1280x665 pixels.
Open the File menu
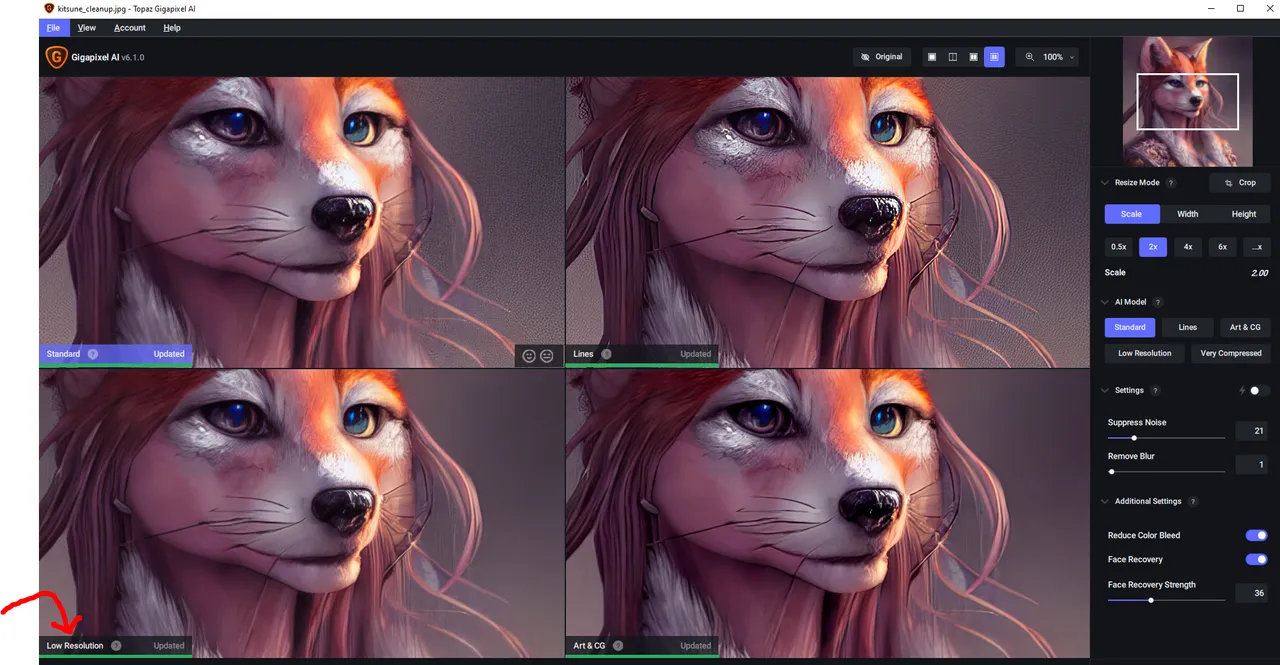tap(53, 28)
